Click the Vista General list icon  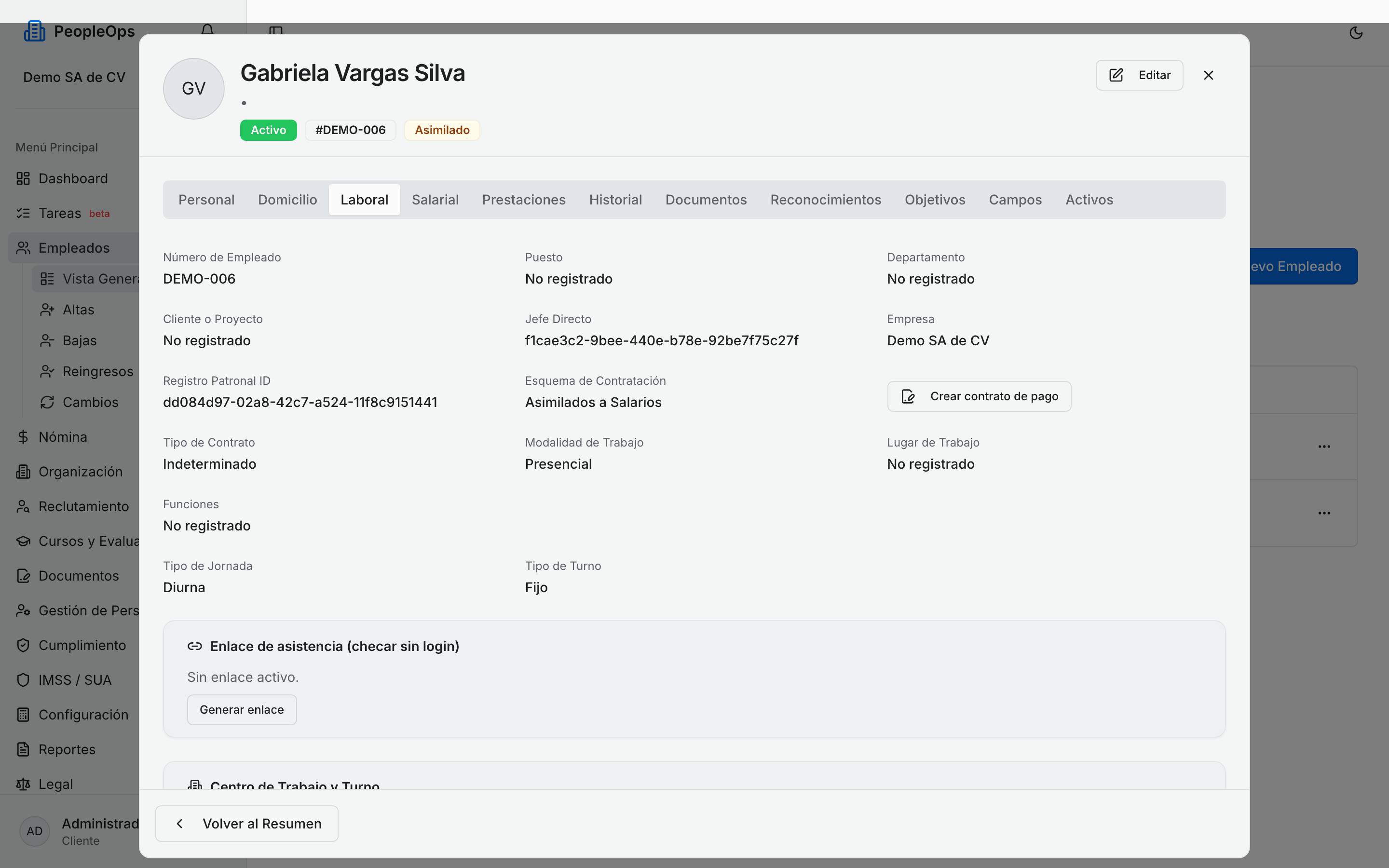(x=47, y=279)
